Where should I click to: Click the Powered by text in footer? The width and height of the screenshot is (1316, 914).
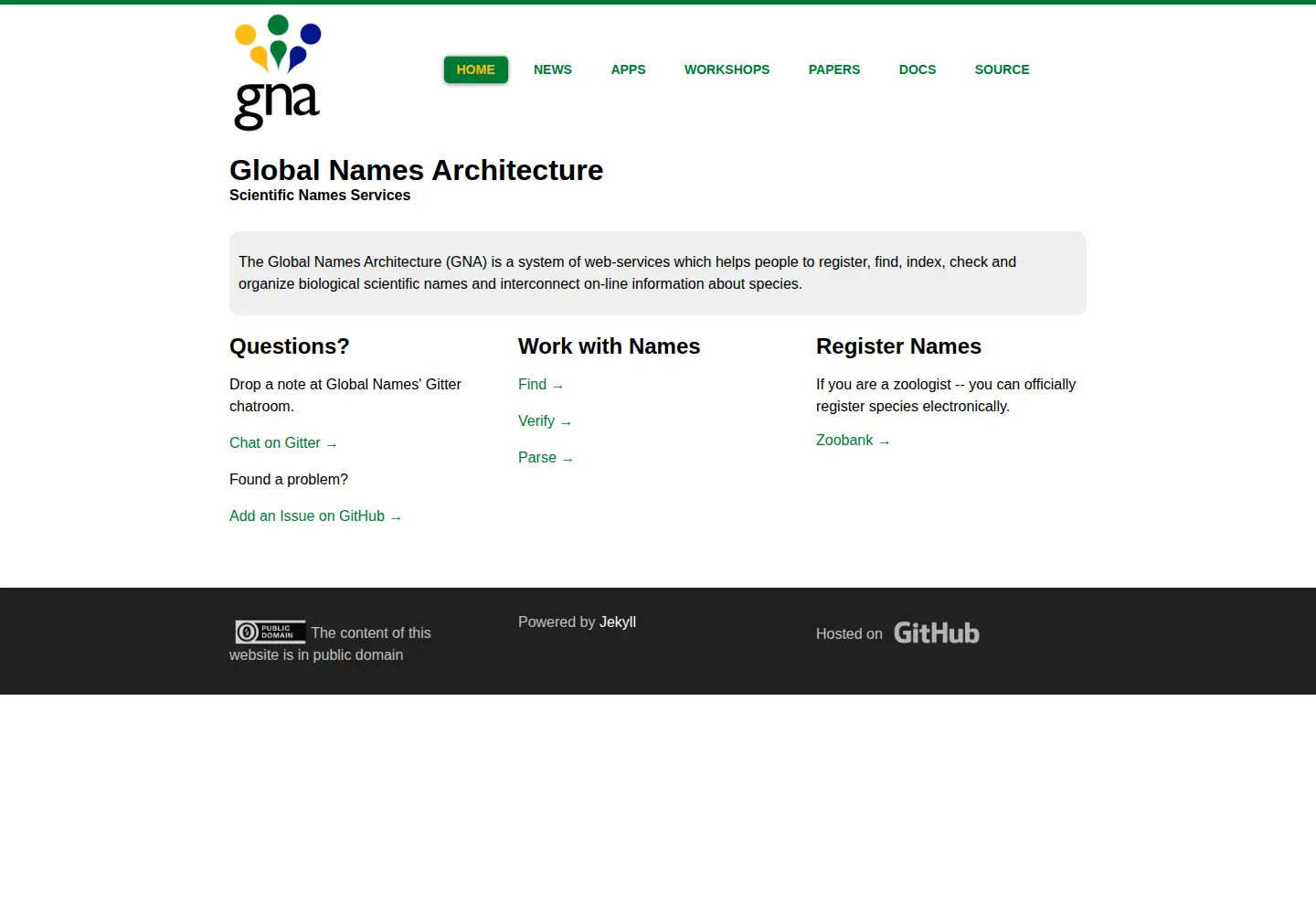[x=557, y=622]
